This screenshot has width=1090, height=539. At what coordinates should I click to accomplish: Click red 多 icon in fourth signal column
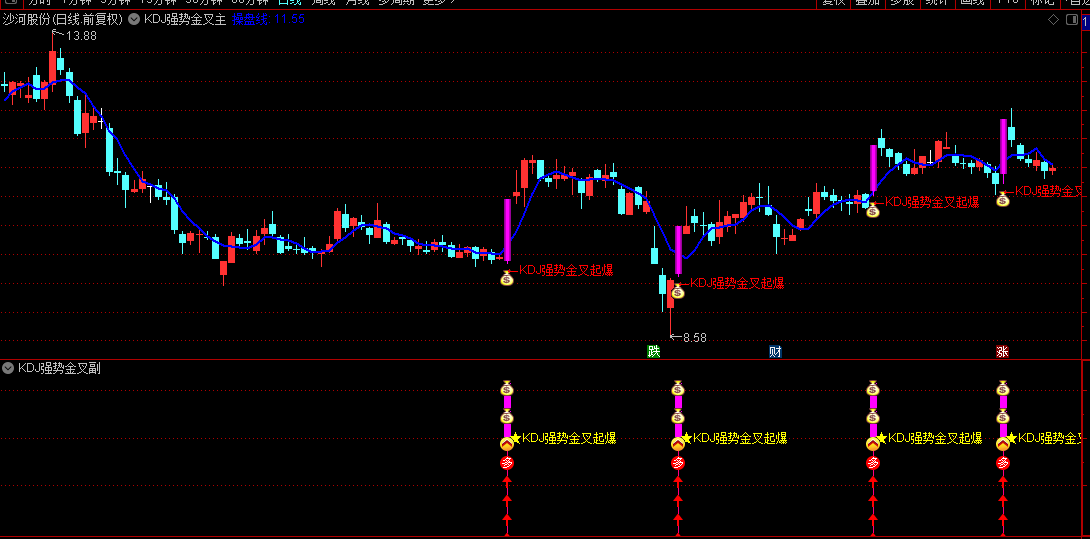click(x=1002, y=462)
